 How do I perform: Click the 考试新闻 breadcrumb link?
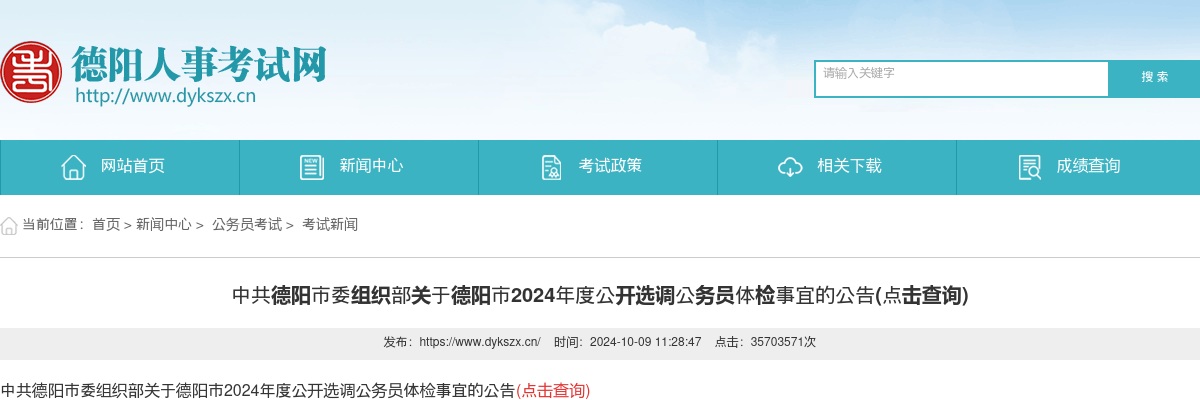(x=330, y=225)
